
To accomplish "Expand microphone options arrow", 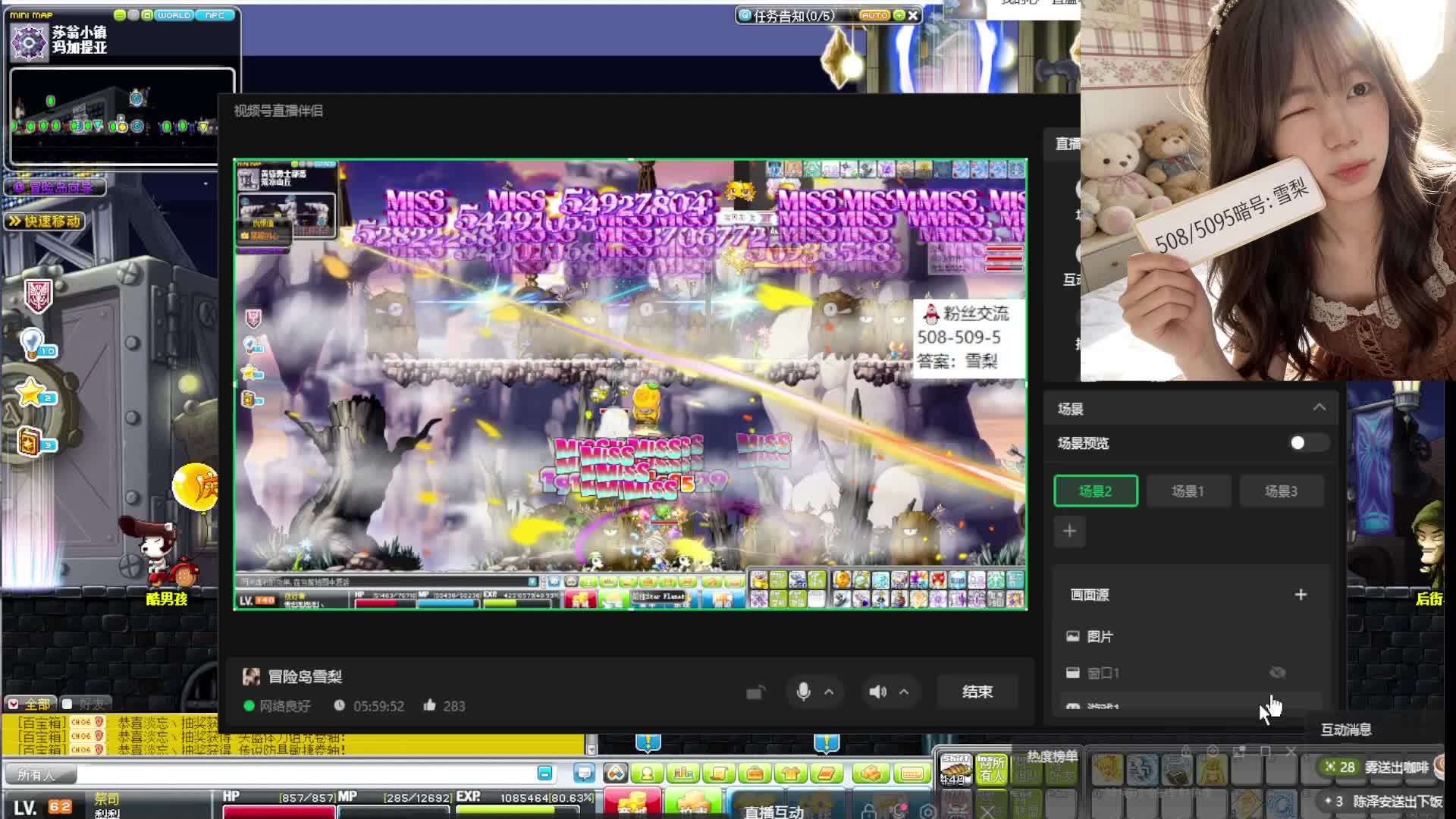I will click(829, 692).
